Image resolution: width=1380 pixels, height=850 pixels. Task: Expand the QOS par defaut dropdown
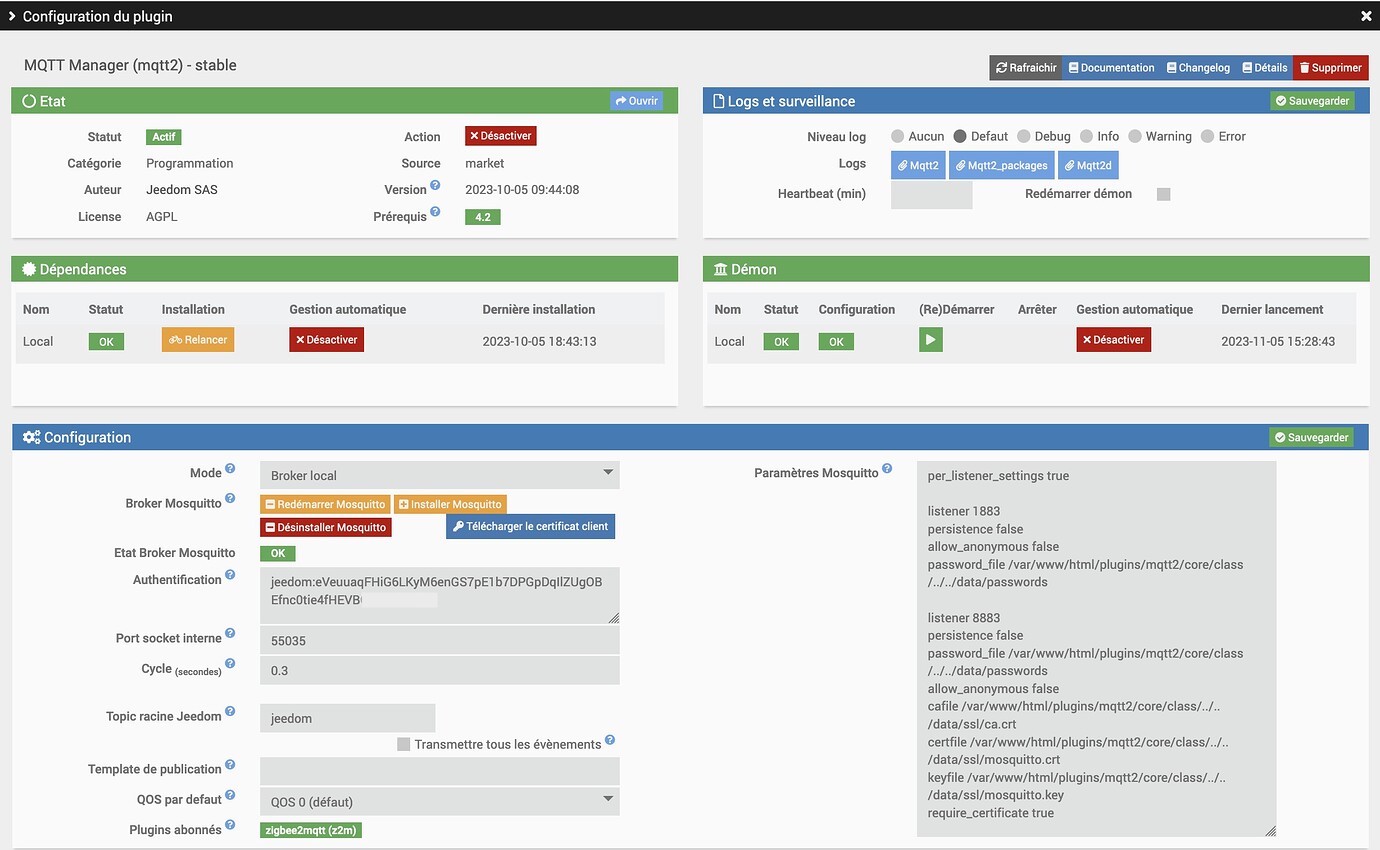click(439, 801)
